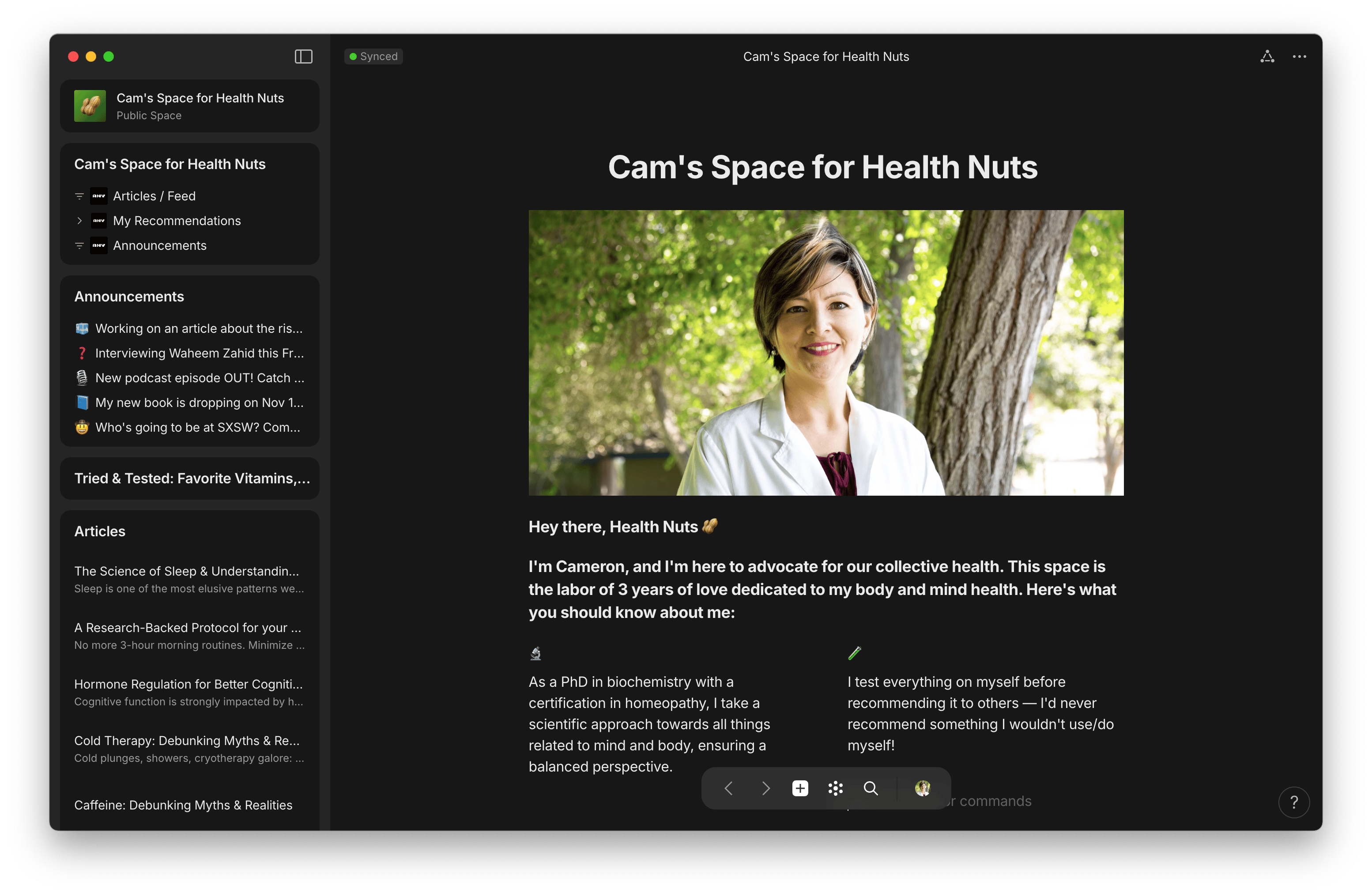Click the peanut space icon in sidebar
The image size is (1372, 896).
tap(90, 105)
